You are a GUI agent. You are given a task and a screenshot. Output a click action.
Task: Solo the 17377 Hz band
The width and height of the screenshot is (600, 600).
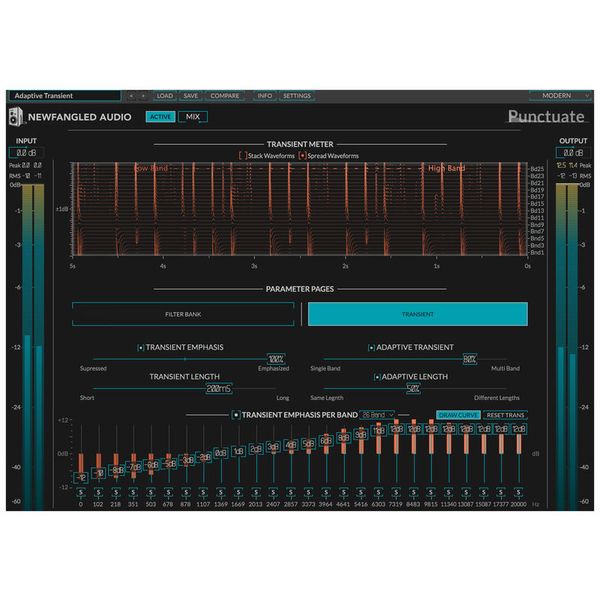[x=501, y=492]
